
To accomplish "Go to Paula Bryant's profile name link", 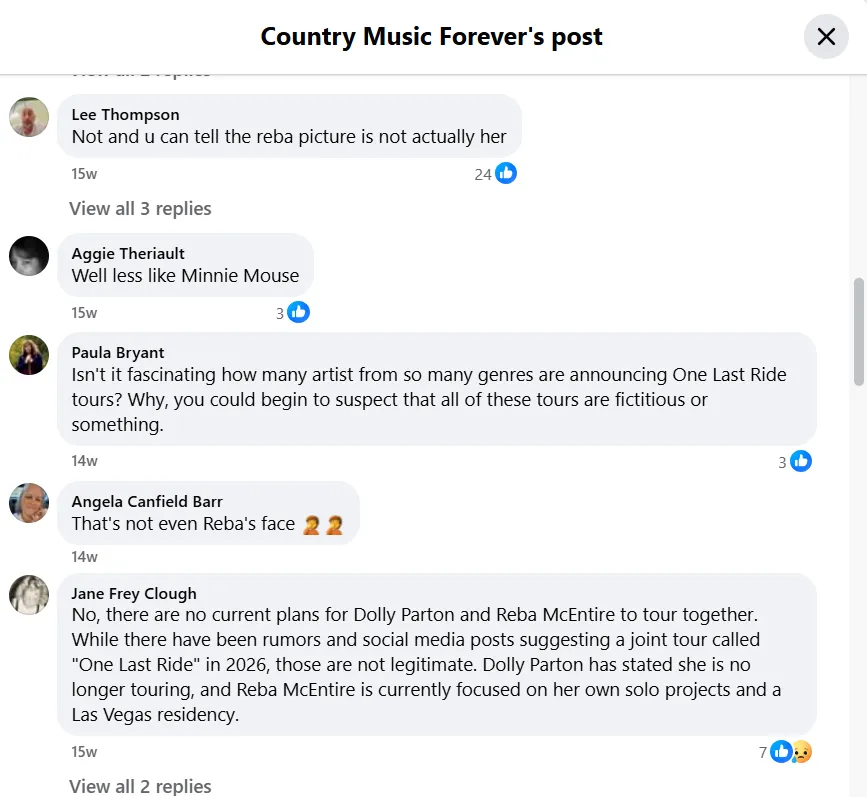I will pos(118,353).
